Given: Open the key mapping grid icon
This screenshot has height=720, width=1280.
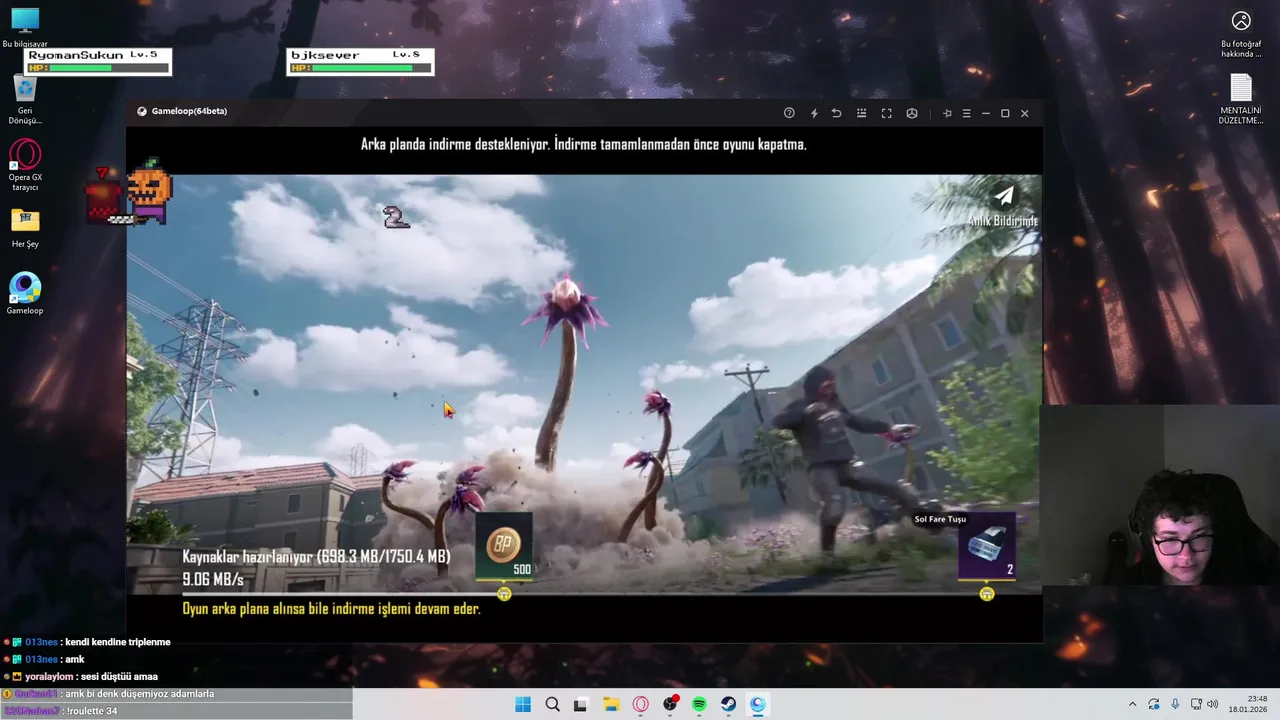Looking at the screenshot, I should click(861, 113).
